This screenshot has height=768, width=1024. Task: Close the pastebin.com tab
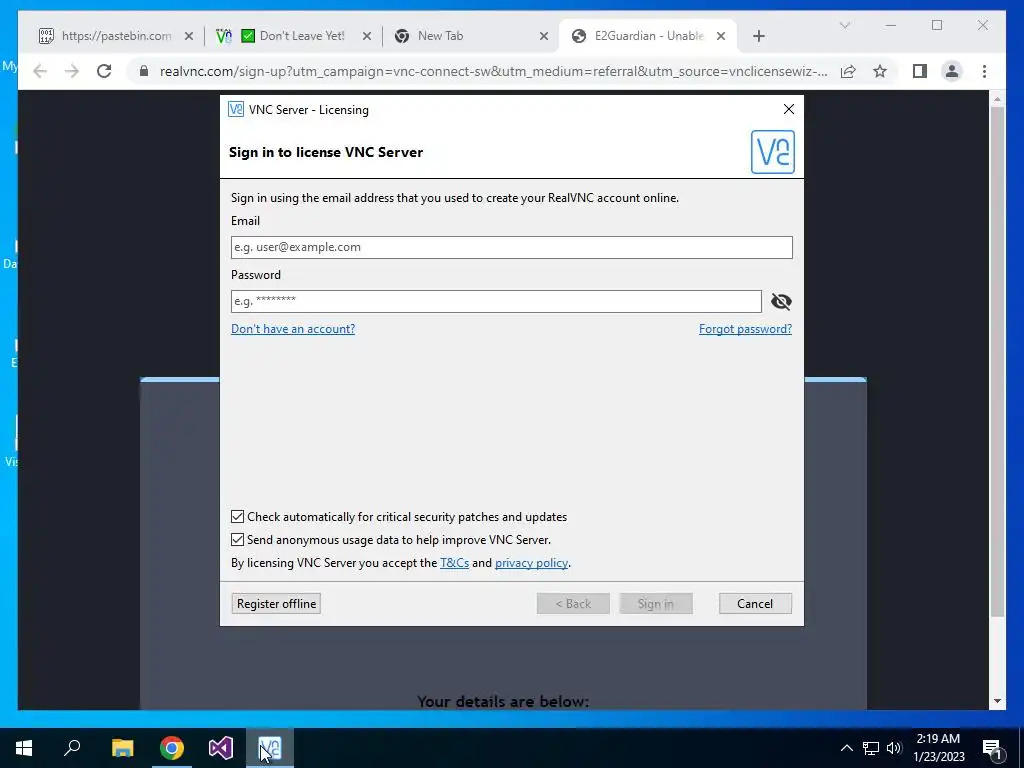(x=189, y=36)
